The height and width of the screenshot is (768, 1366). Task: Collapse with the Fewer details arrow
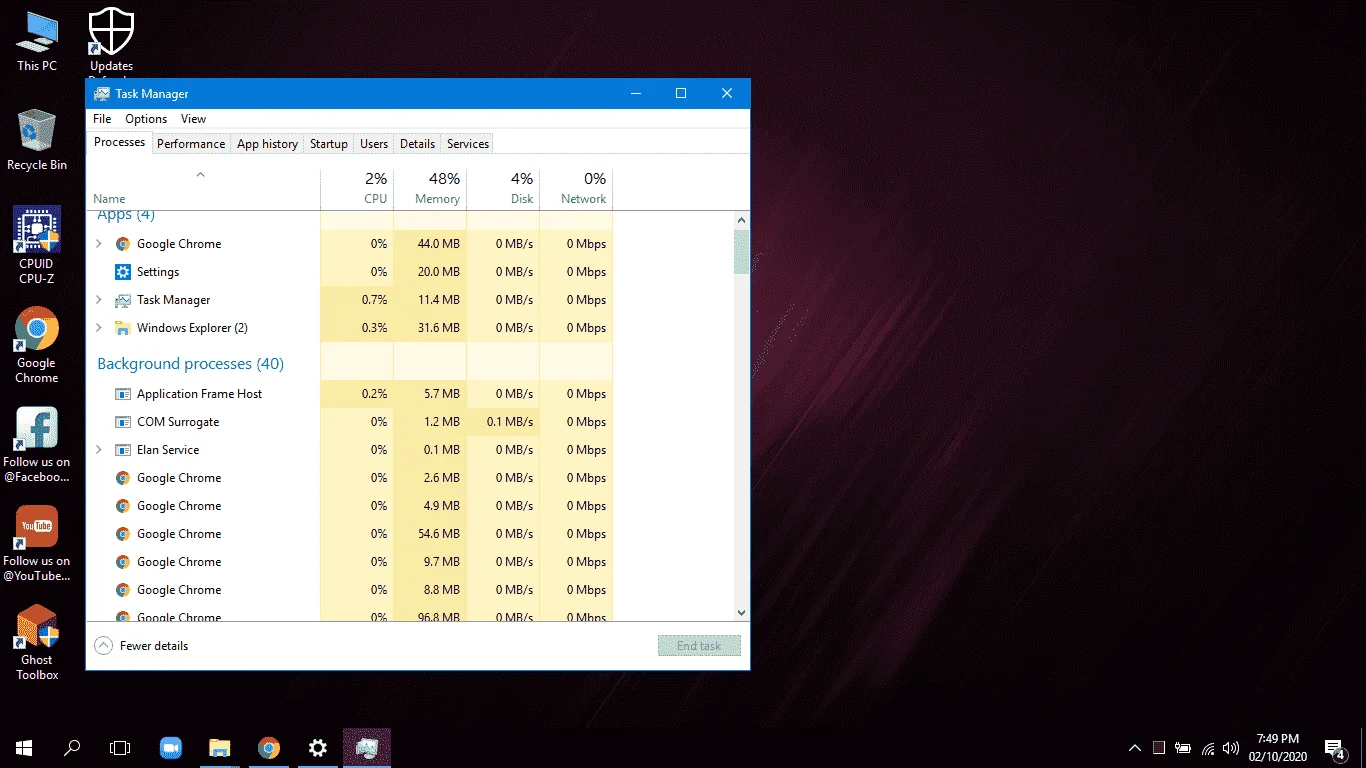tap(103, 646)
